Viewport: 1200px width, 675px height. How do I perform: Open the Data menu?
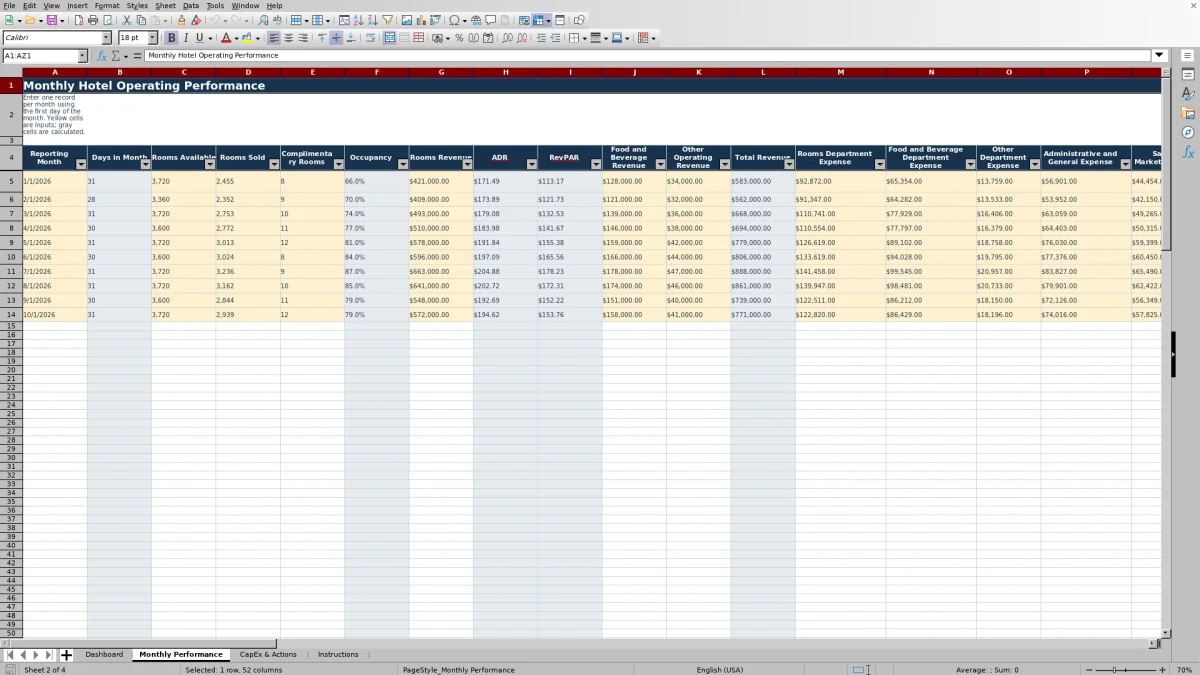pos(191,6)
